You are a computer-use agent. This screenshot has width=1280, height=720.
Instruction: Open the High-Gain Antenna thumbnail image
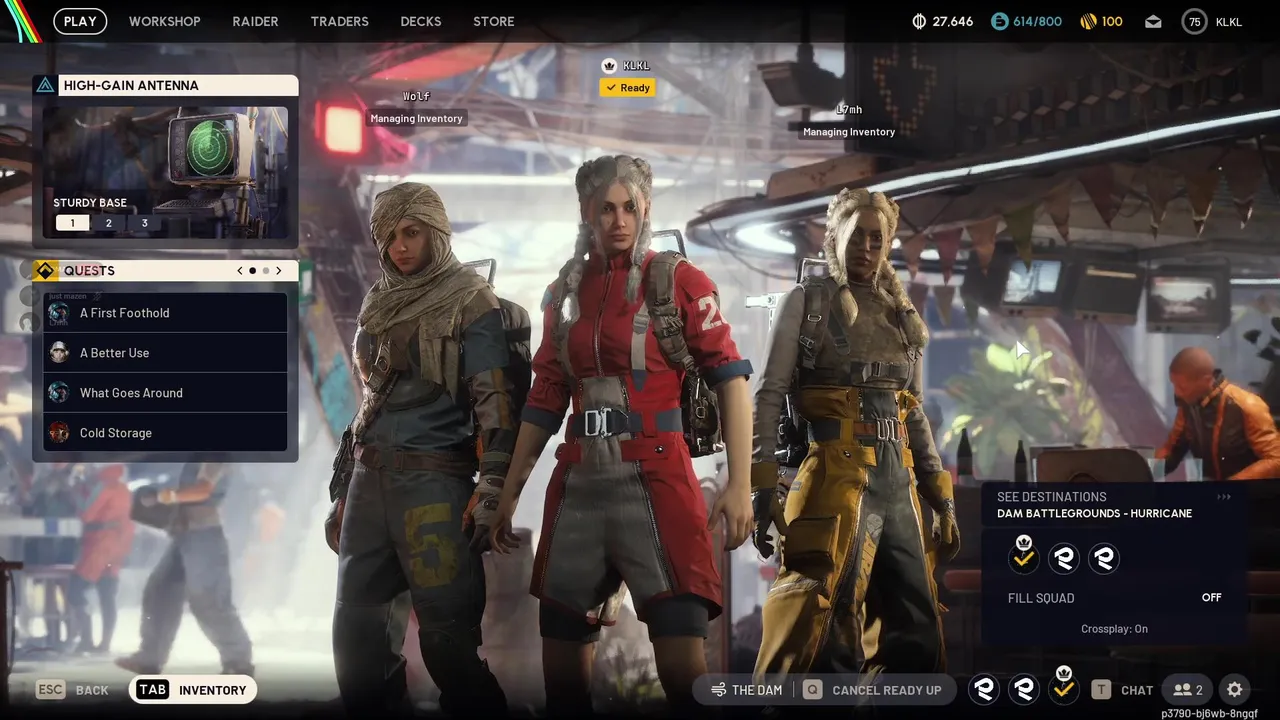point(165,174)
